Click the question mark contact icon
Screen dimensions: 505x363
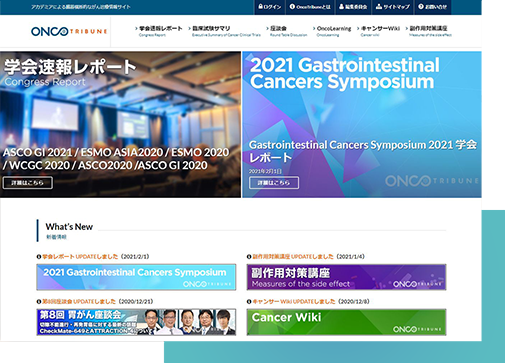pyautogui.click(x=421, y=7)
